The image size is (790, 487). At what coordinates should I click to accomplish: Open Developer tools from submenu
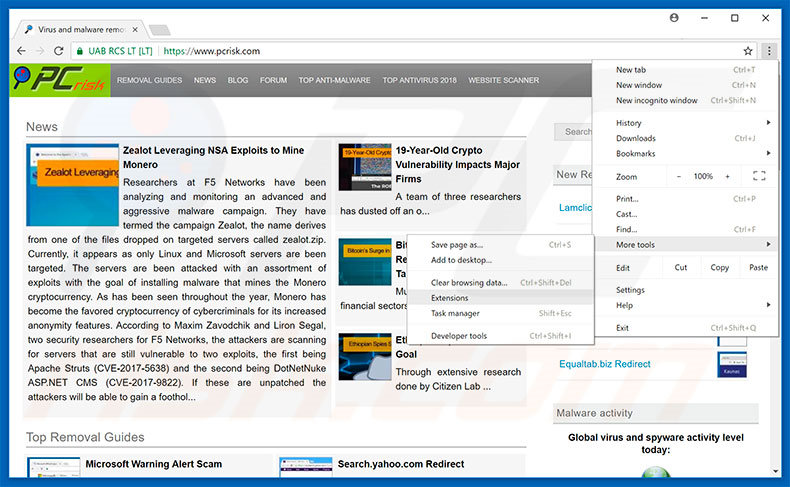click(x=501, y=336)
